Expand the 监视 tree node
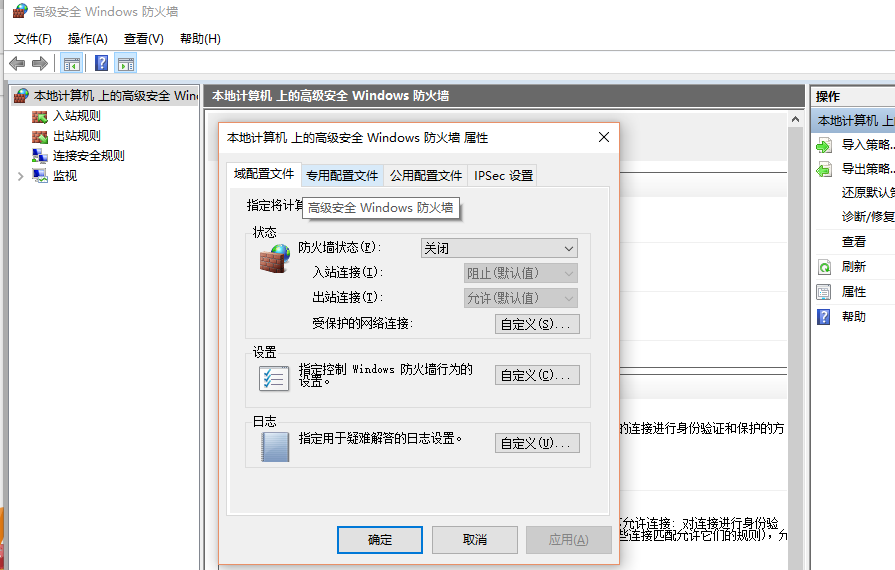Screen dimensions: 895x570 click(x=20, y=176)
